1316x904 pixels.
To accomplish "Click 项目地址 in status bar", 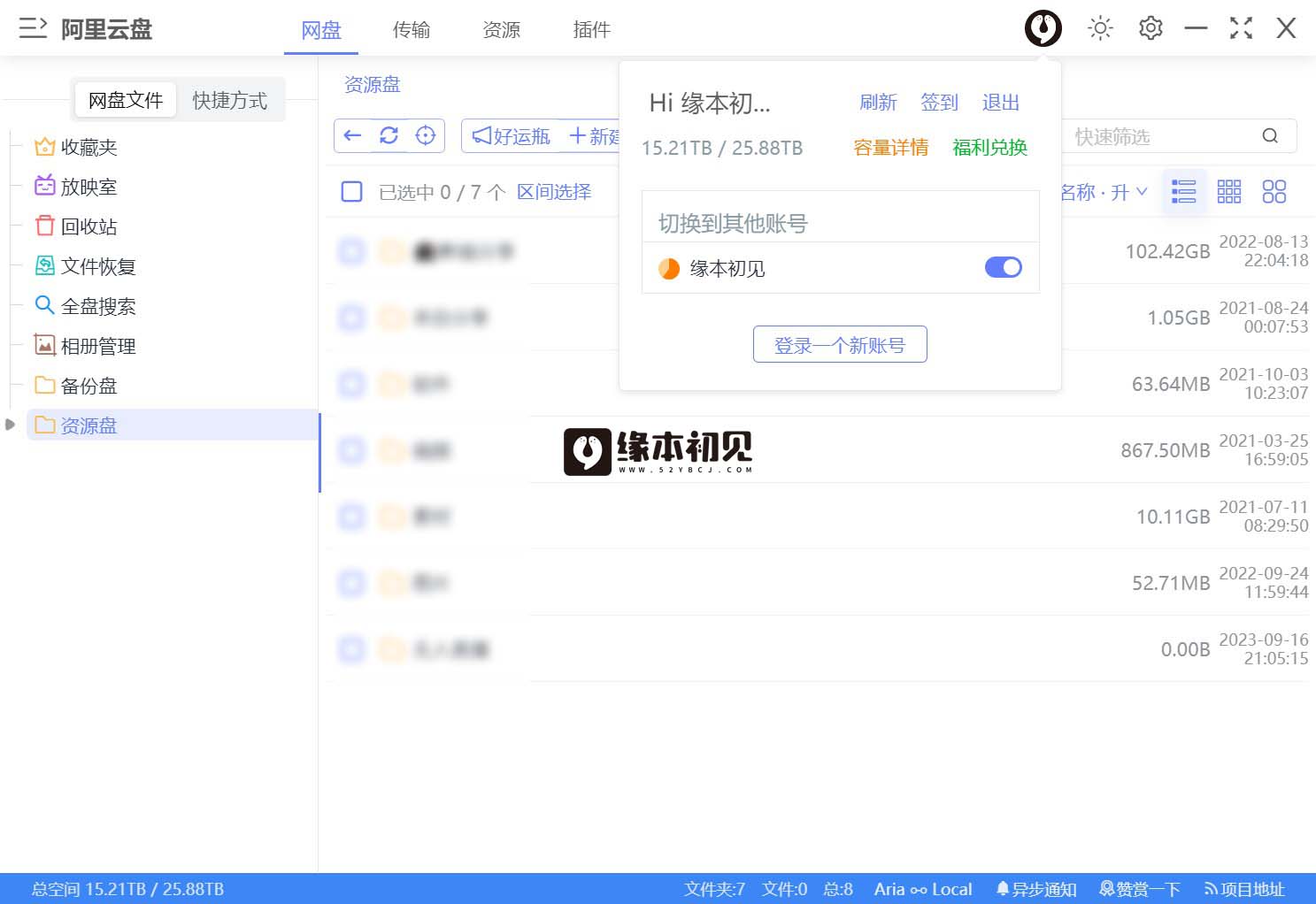I will pyautogui.click(x=1244, y=889).
